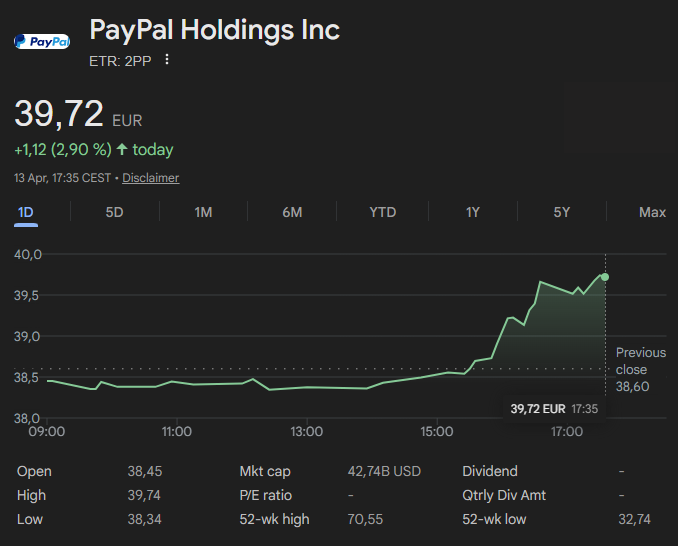Click the 13:00 x-axis time label

[307, 431]
